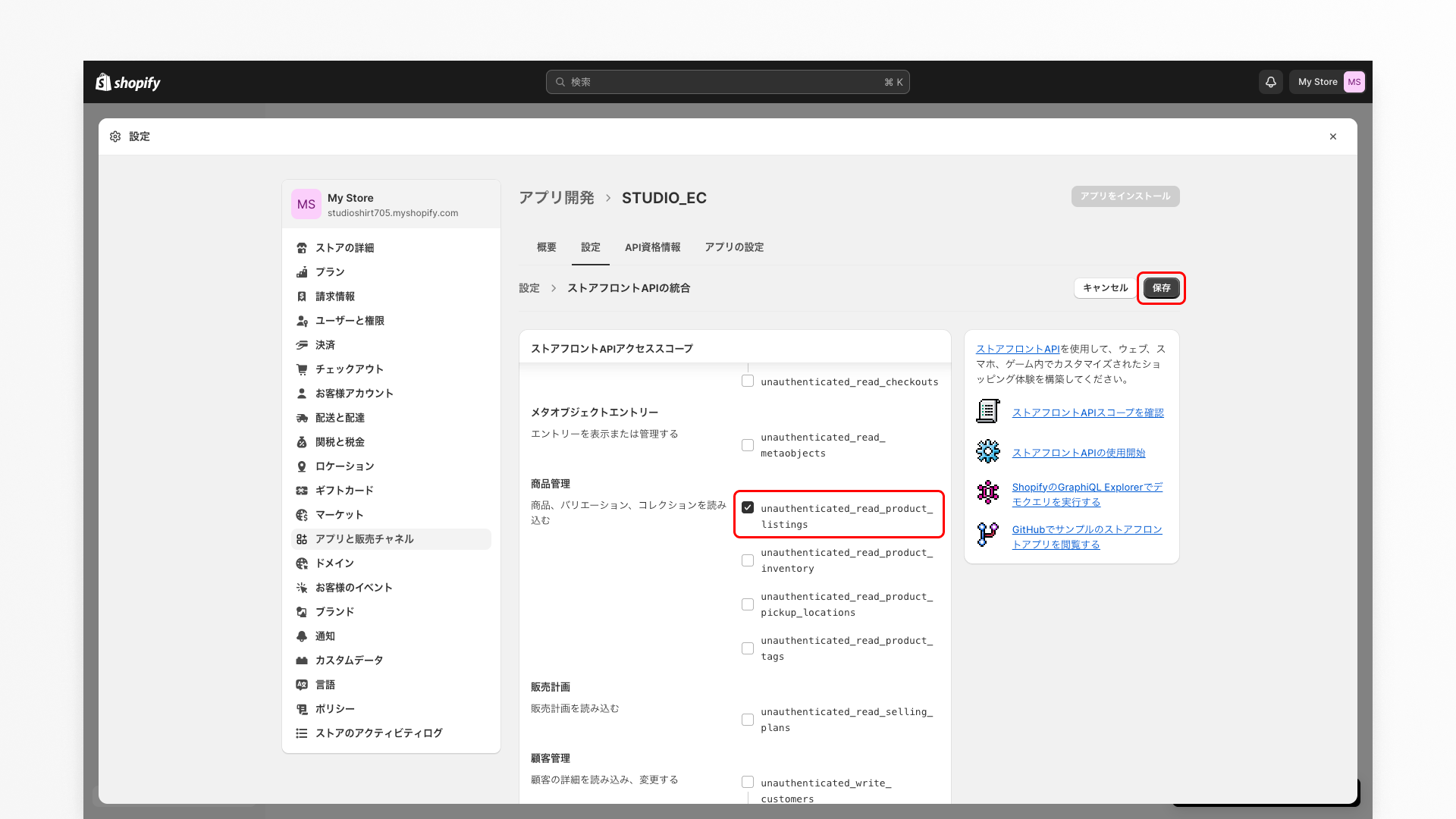This screenshot has width=1456, height=819.
Task: Click the ユーザーと権限 icon
Action: point(302,321)
